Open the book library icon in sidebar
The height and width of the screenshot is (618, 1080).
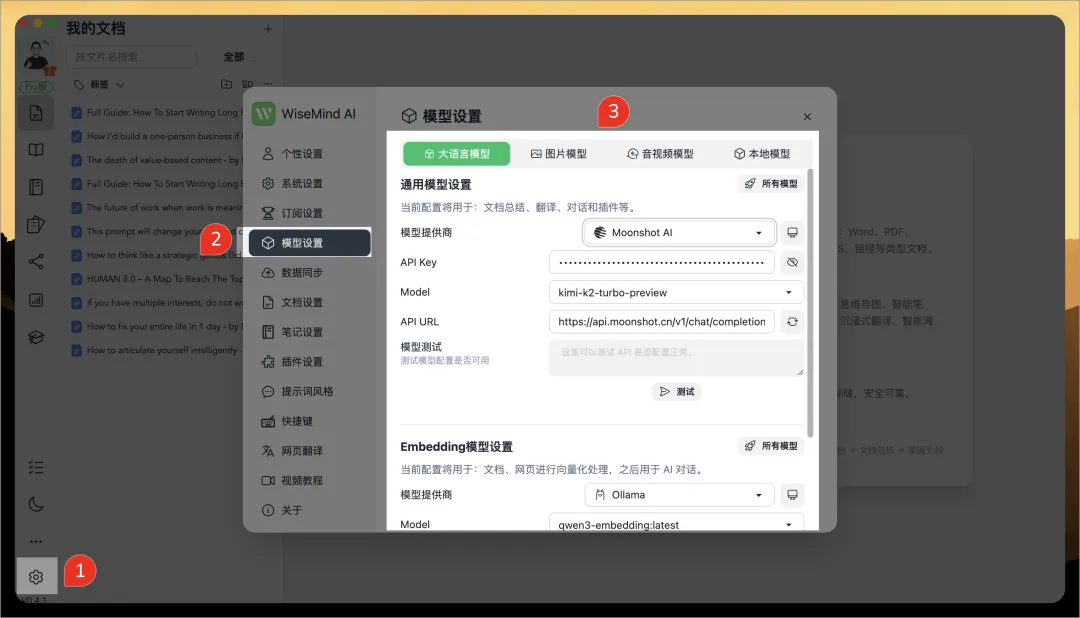coord(36,149)
